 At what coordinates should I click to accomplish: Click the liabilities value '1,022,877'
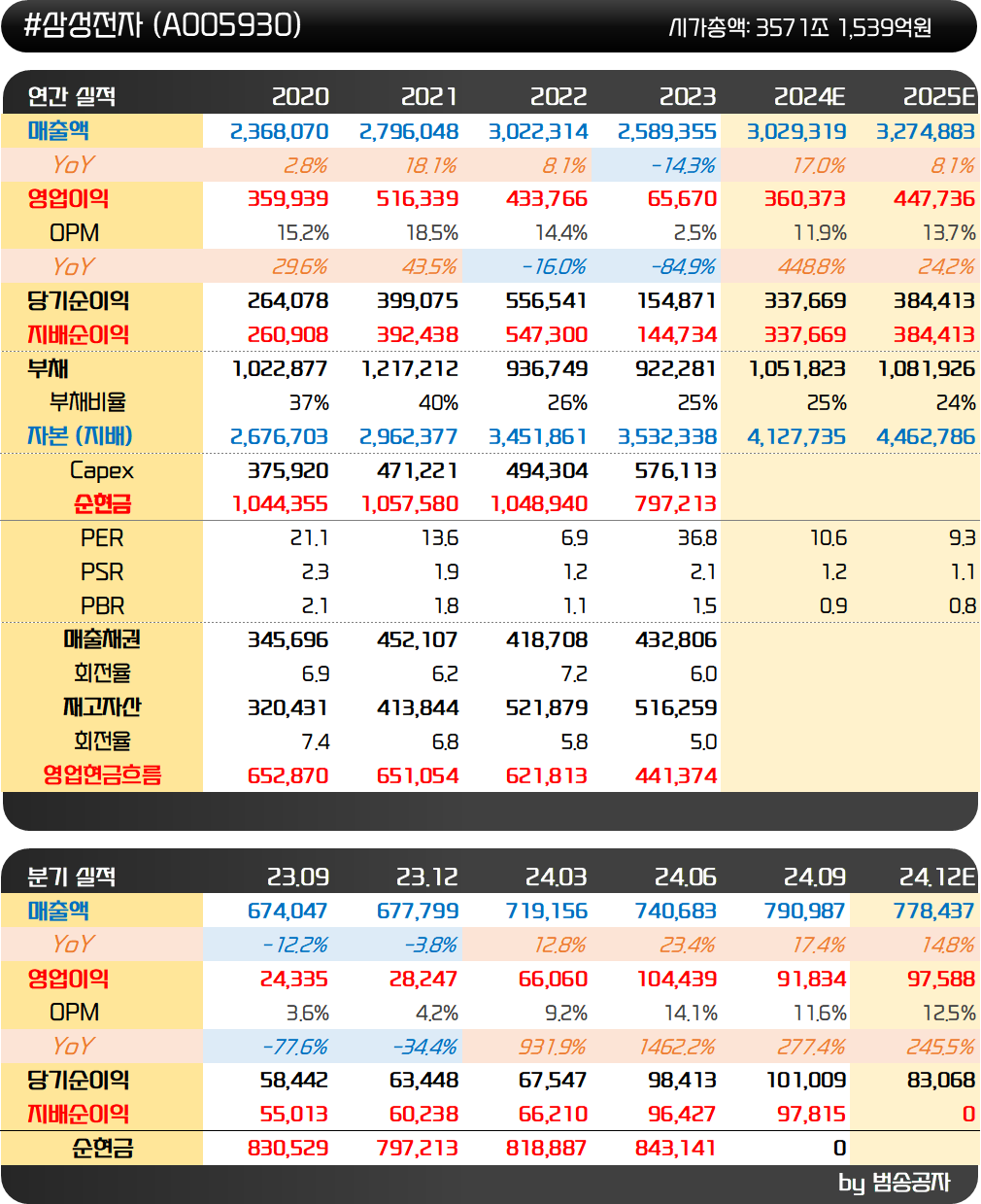coord(280,369)
